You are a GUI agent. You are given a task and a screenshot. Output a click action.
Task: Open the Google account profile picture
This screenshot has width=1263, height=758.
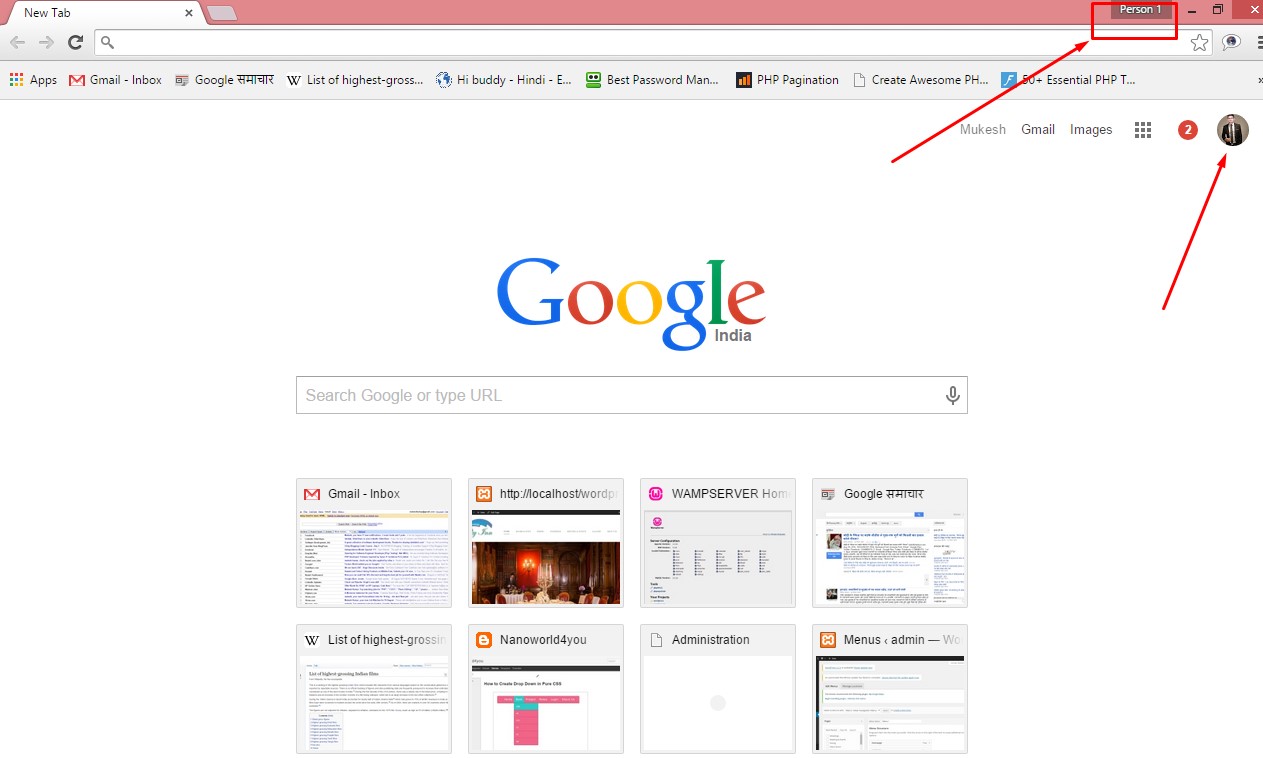tap(1233, 130)
